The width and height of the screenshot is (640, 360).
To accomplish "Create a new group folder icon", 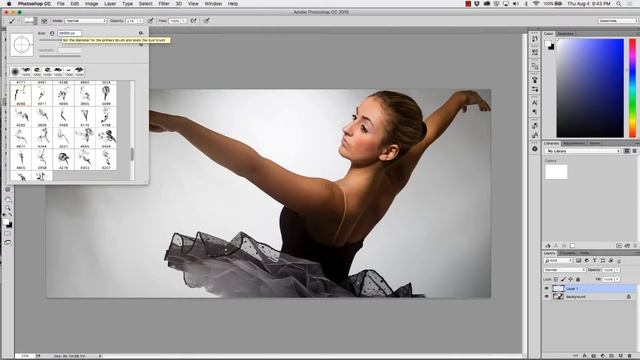I will (x=611, y=356).
